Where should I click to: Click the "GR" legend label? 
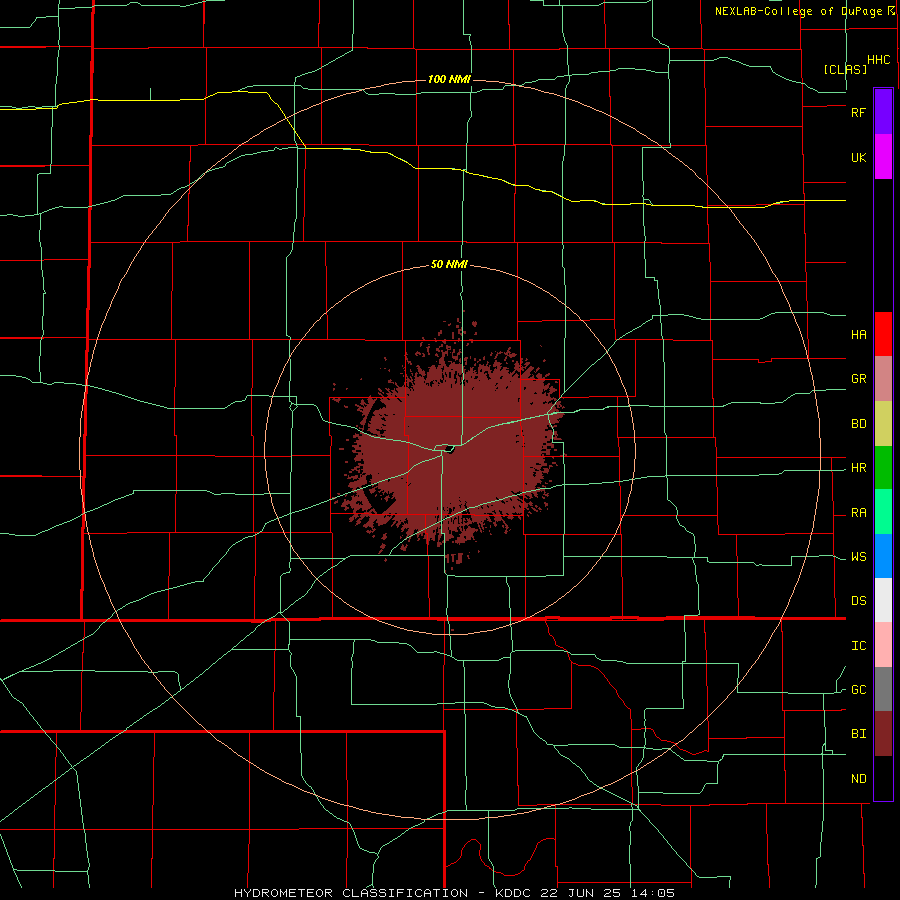[858, 379]
